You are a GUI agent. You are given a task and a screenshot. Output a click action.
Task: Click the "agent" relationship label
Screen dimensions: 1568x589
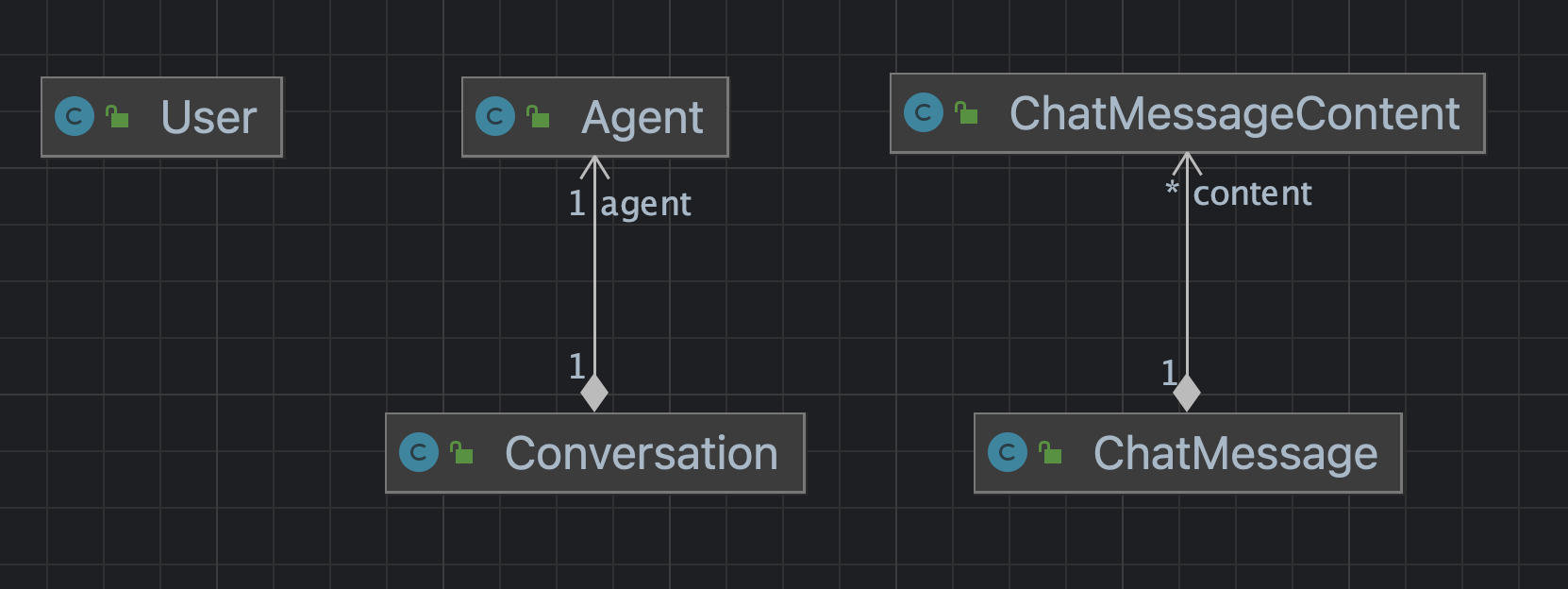[646, 204]
